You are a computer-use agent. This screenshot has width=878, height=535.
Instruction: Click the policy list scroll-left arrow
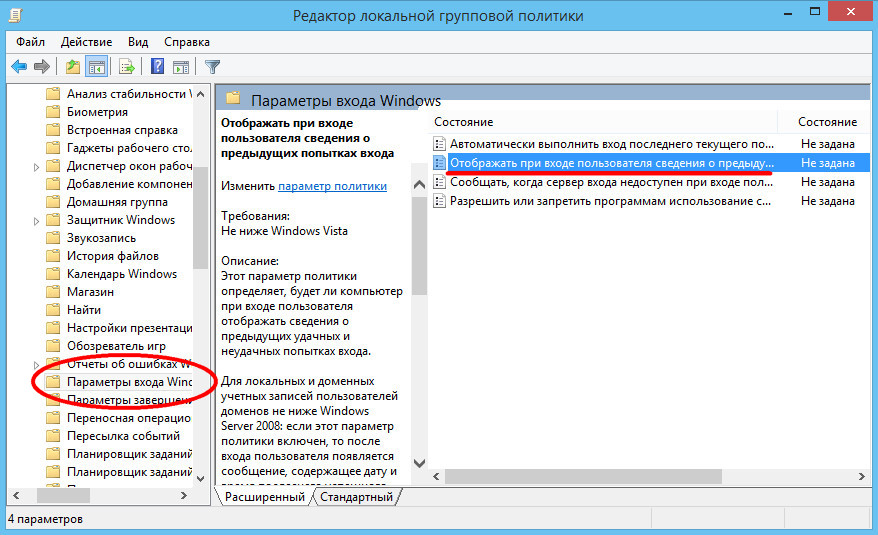[437, 476]
